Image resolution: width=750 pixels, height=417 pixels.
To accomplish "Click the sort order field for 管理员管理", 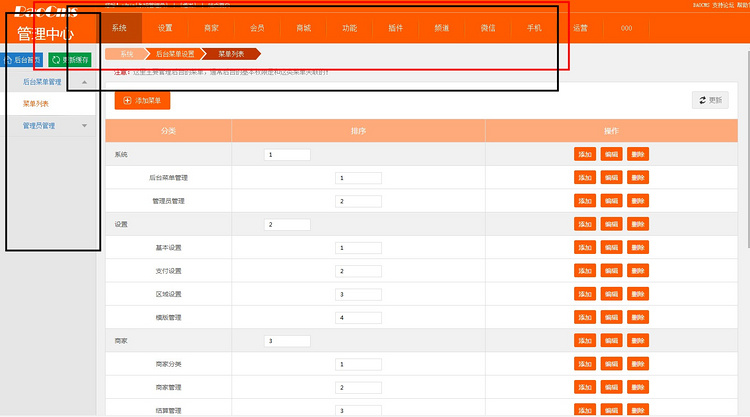I will [358, 201].
